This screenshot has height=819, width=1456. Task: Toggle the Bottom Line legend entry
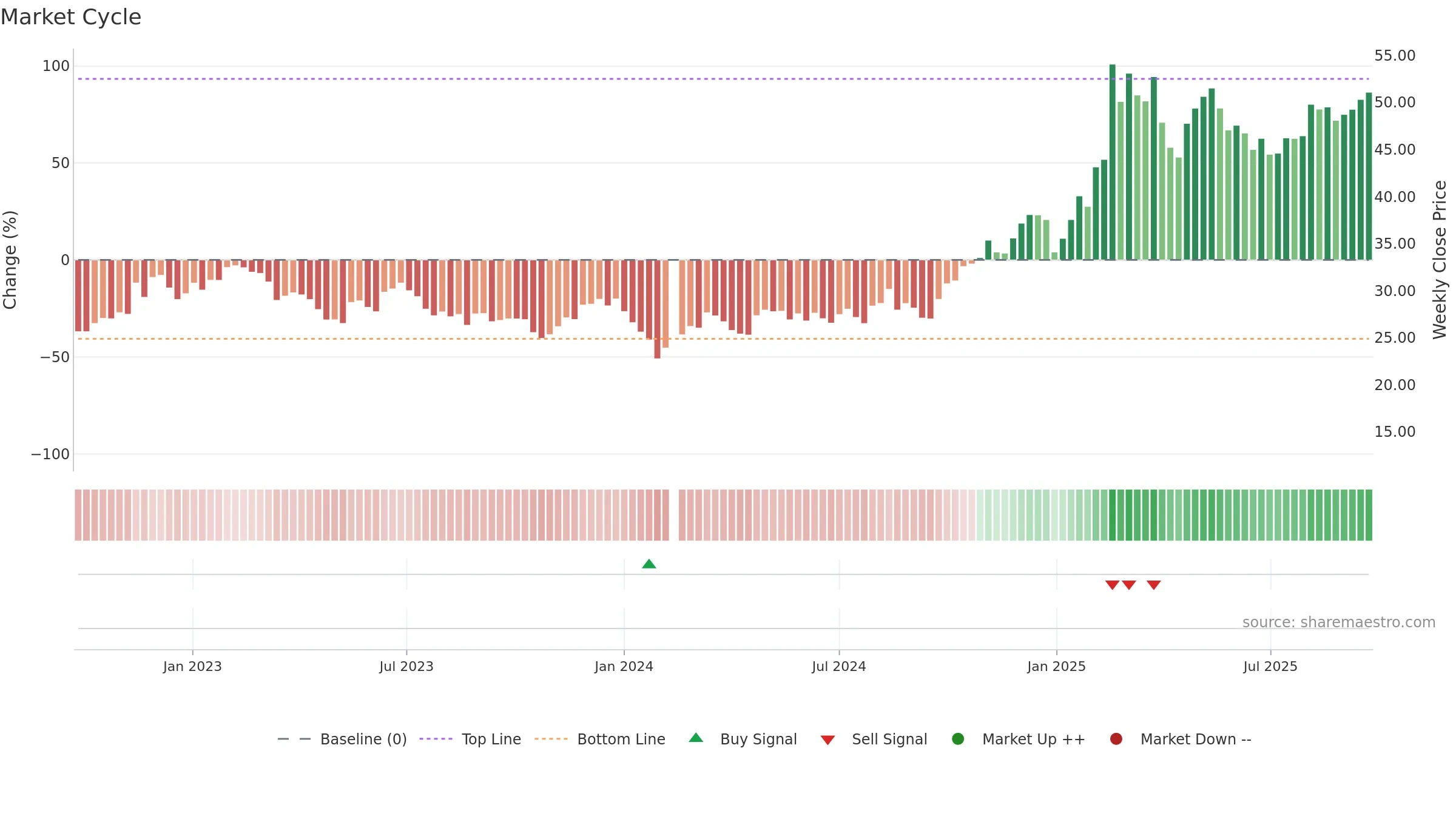[600, 739]
